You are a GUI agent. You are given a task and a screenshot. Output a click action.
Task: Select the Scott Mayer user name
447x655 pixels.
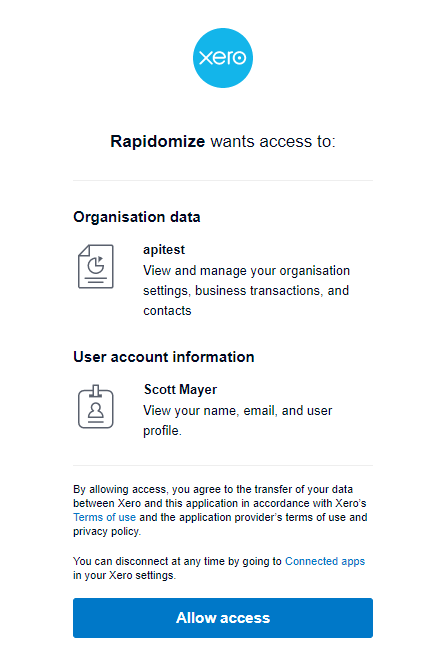[x=180, y=390]
